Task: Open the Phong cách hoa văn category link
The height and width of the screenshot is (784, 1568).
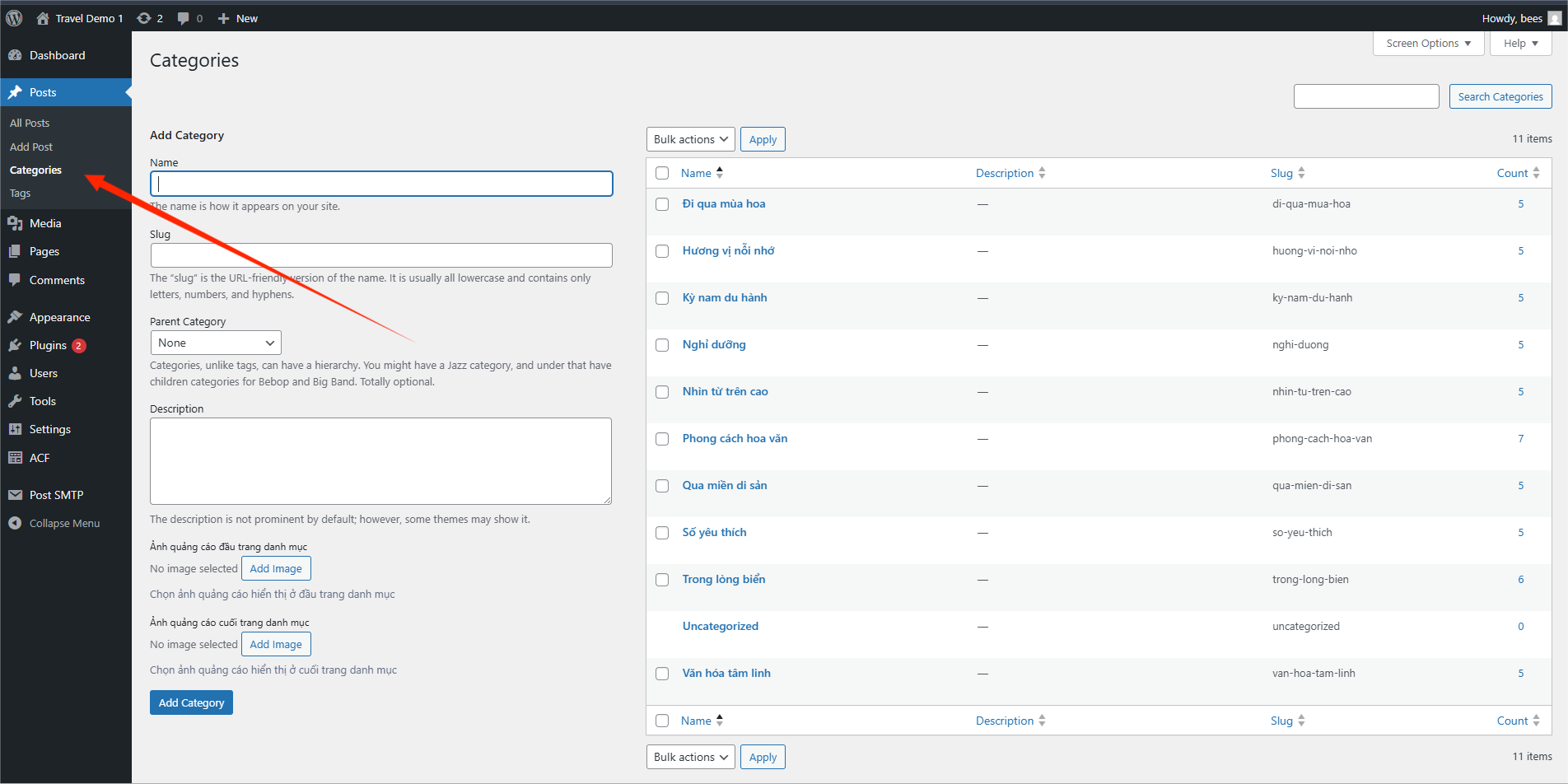Action: coord(735,438)
